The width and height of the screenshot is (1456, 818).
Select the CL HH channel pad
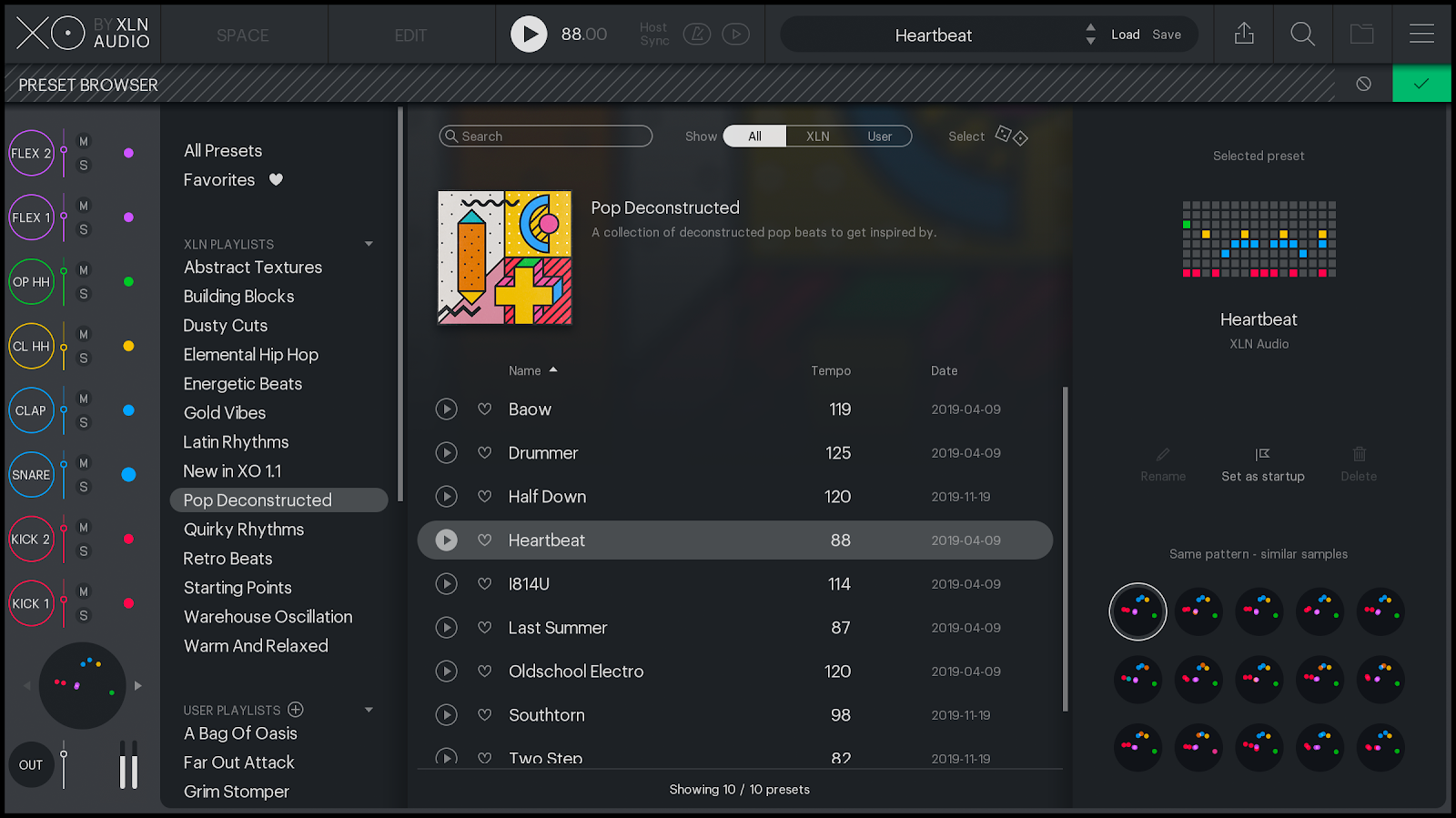31,347
